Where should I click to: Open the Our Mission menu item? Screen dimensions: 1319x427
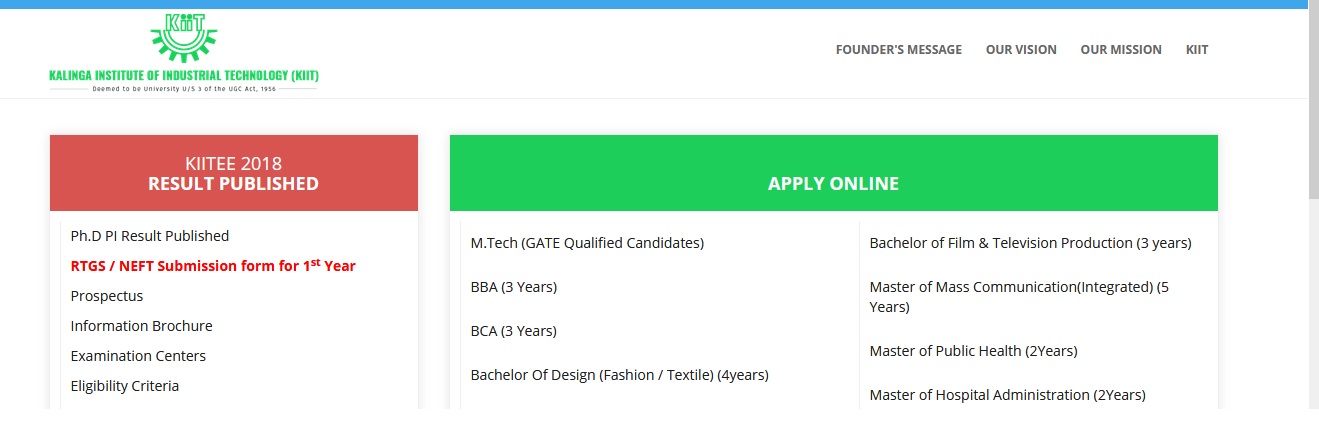click(1121, 50)
